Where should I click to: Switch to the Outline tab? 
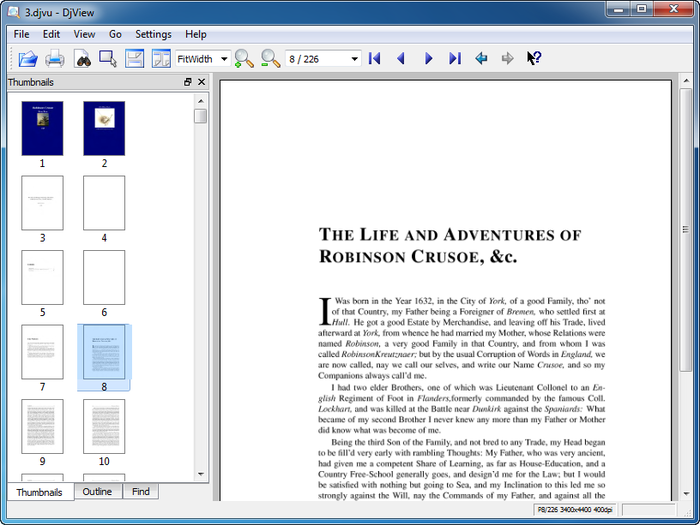[x=97, y=492]
